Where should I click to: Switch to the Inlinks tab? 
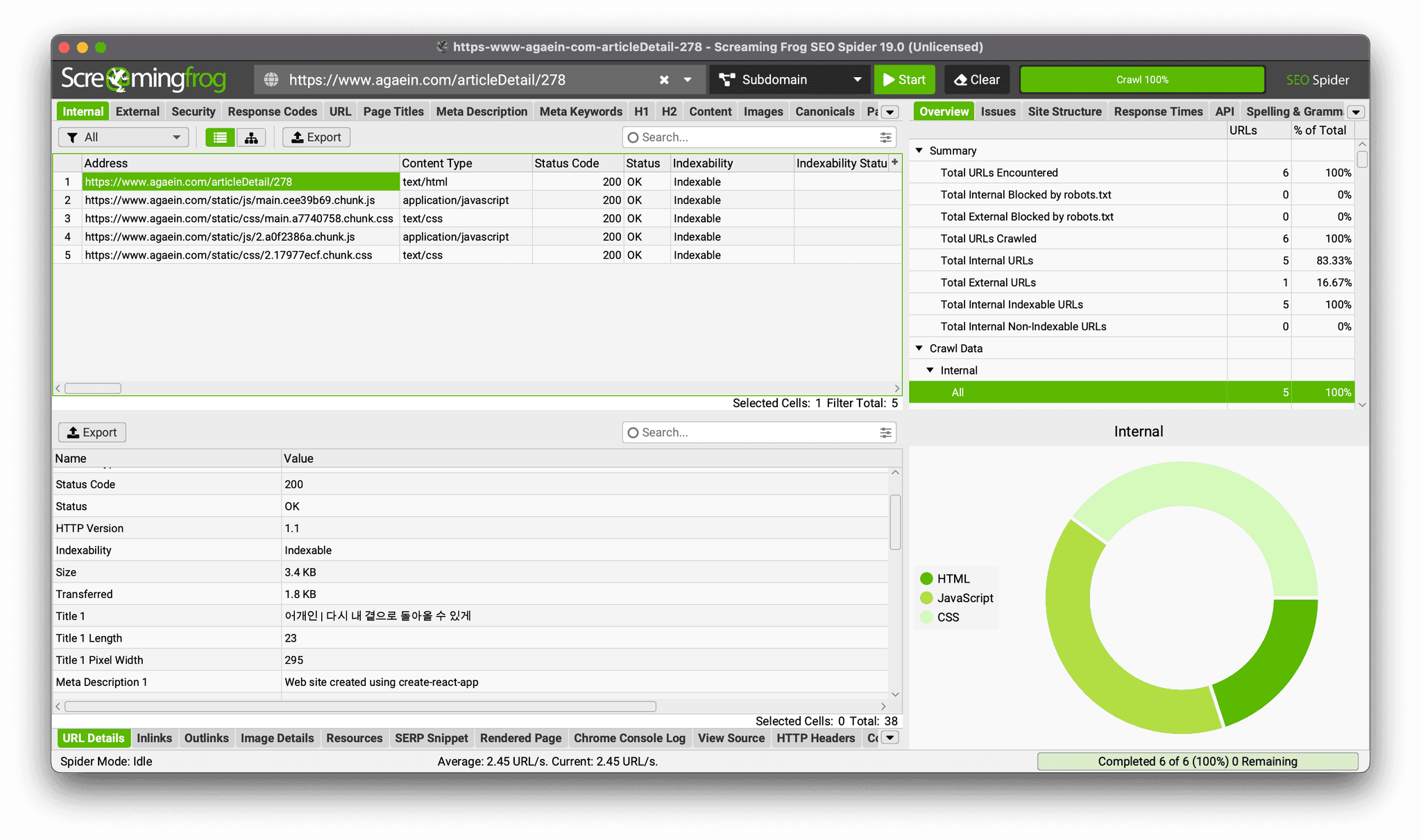(x=154, y=738)
